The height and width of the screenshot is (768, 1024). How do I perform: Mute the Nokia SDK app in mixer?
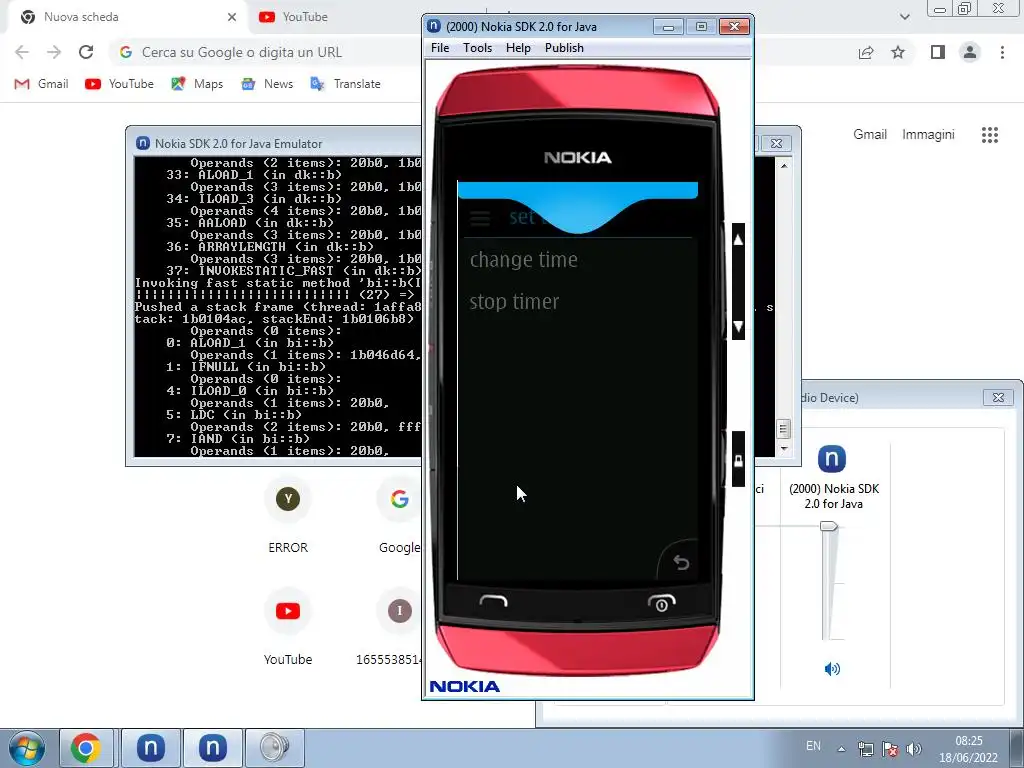click(832, 669)
